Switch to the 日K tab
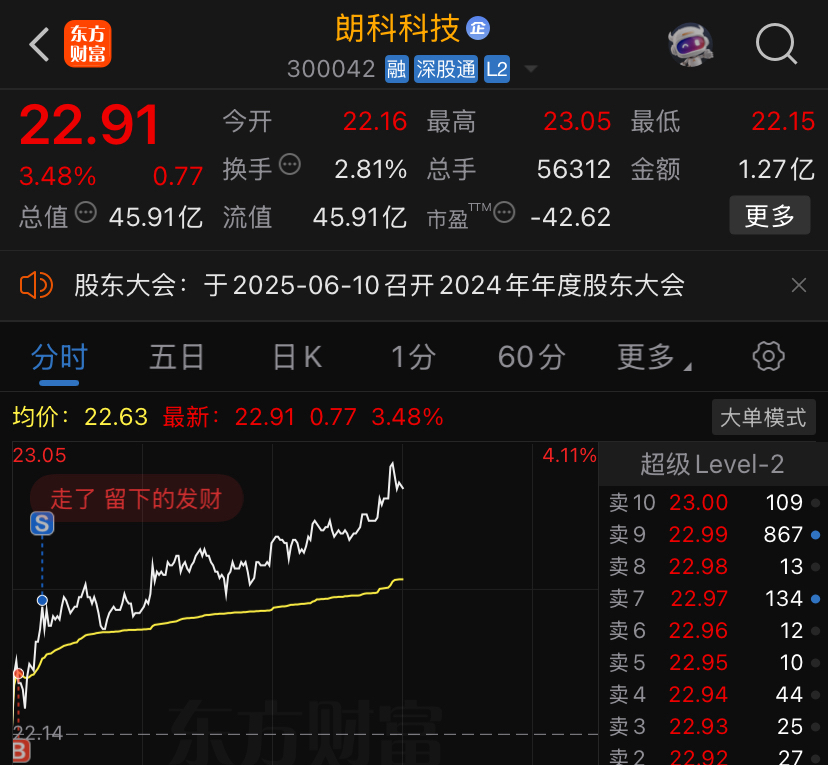This screenshot has width=828, height=765. tap(297, 357)
